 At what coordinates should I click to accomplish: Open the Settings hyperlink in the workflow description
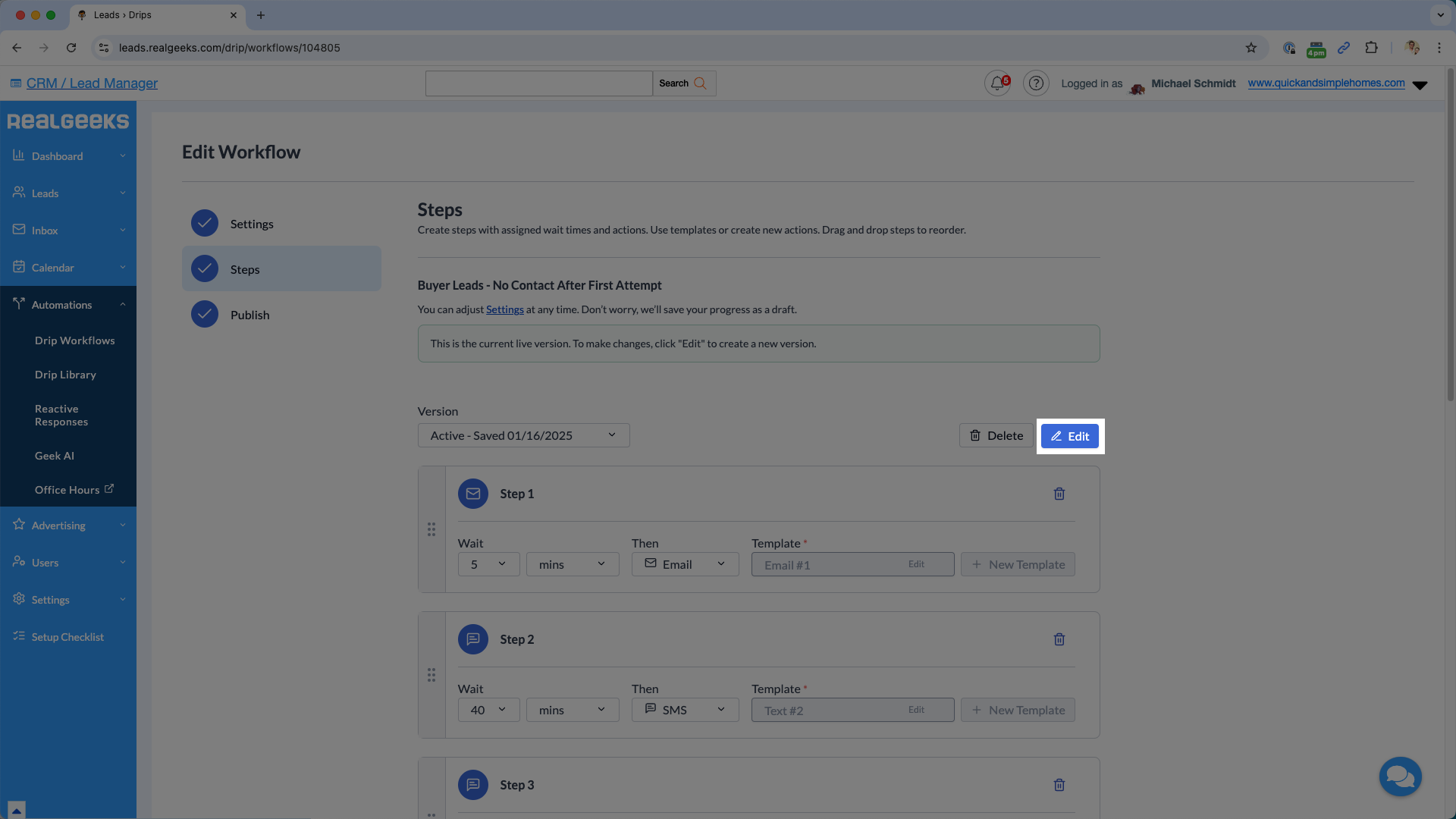(504, 309)
